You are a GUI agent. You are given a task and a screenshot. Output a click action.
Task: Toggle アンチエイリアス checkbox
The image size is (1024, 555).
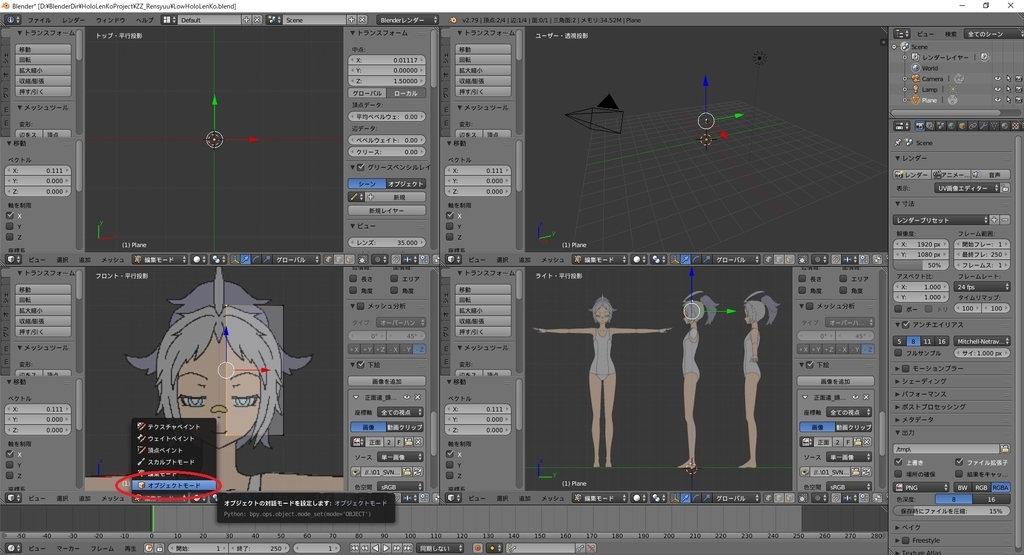click(906, 325)
